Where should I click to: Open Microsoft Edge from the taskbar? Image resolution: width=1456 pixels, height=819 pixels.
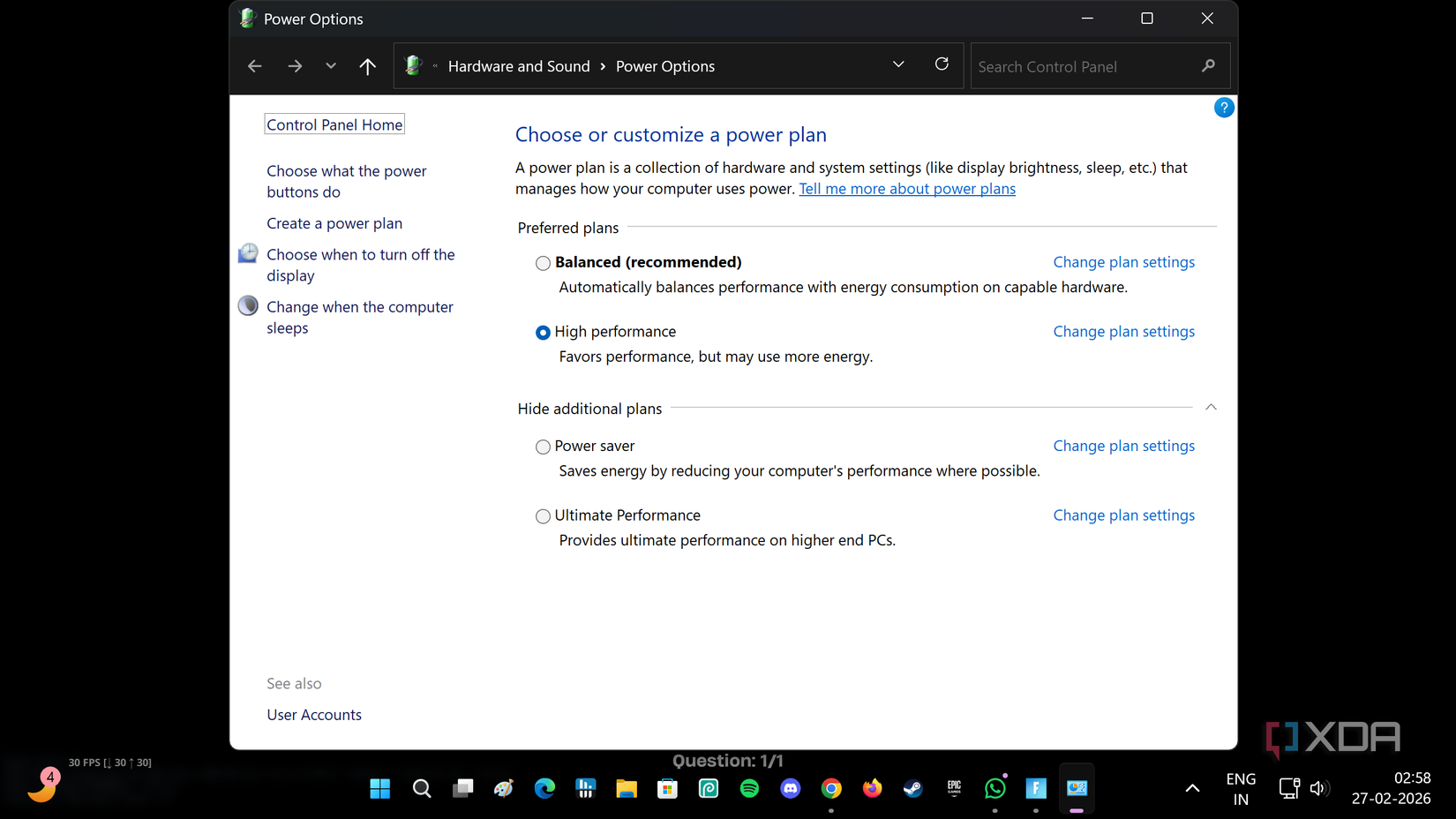[x=544, y=788]
